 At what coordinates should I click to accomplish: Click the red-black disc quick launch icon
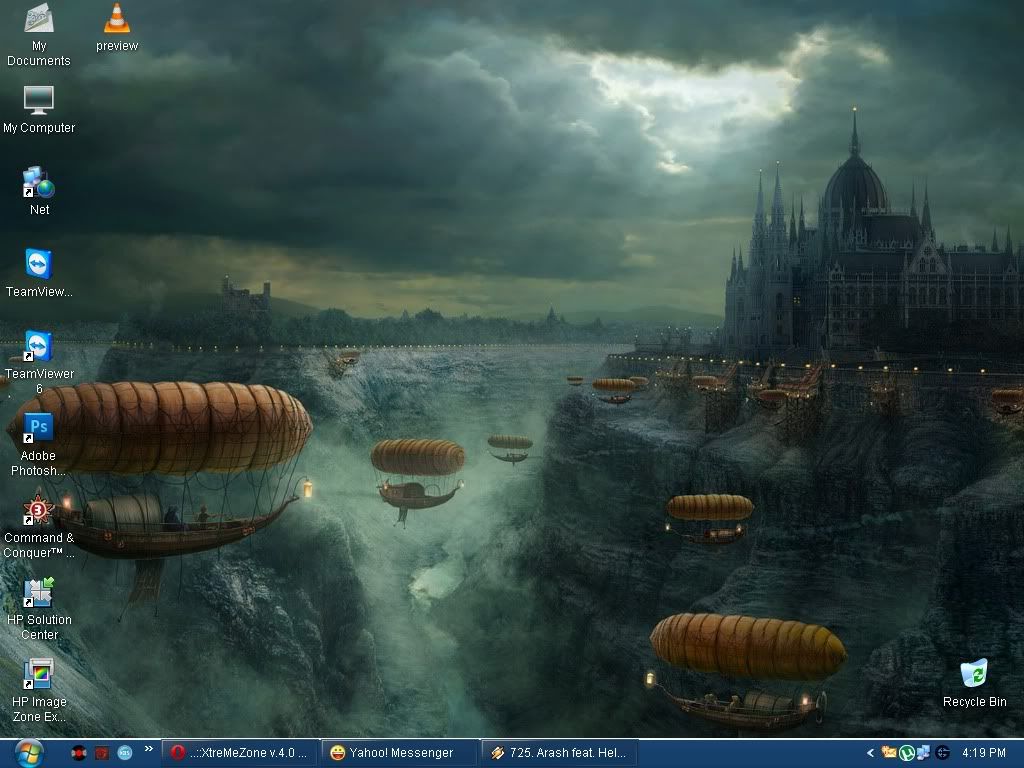pyautogui.click(x=78, y=753)
